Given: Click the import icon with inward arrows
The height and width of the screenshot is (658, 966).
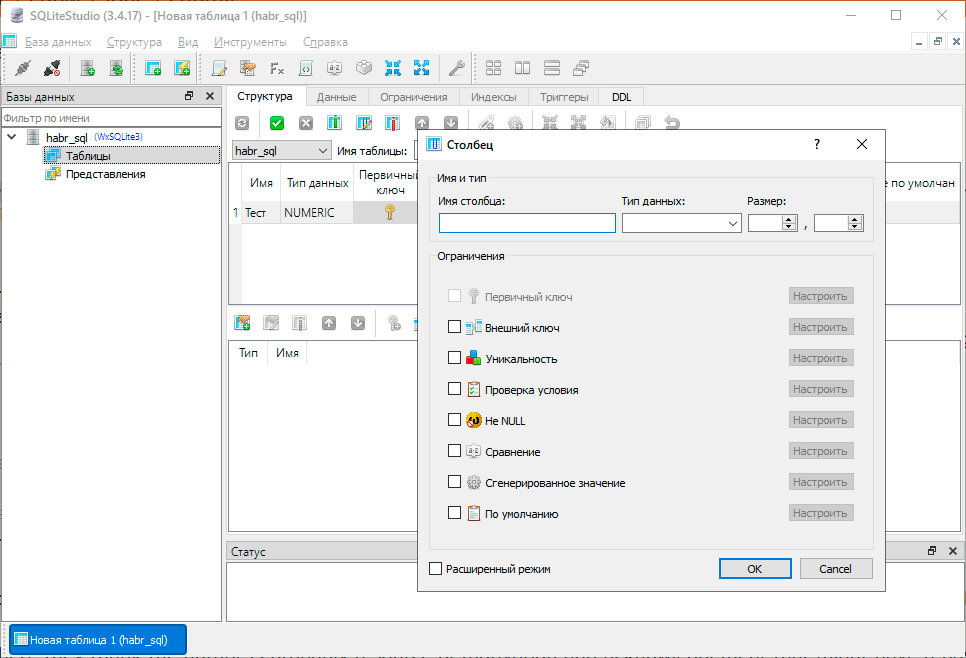Looking at the screenshot, I should click(x=392, y=68).
